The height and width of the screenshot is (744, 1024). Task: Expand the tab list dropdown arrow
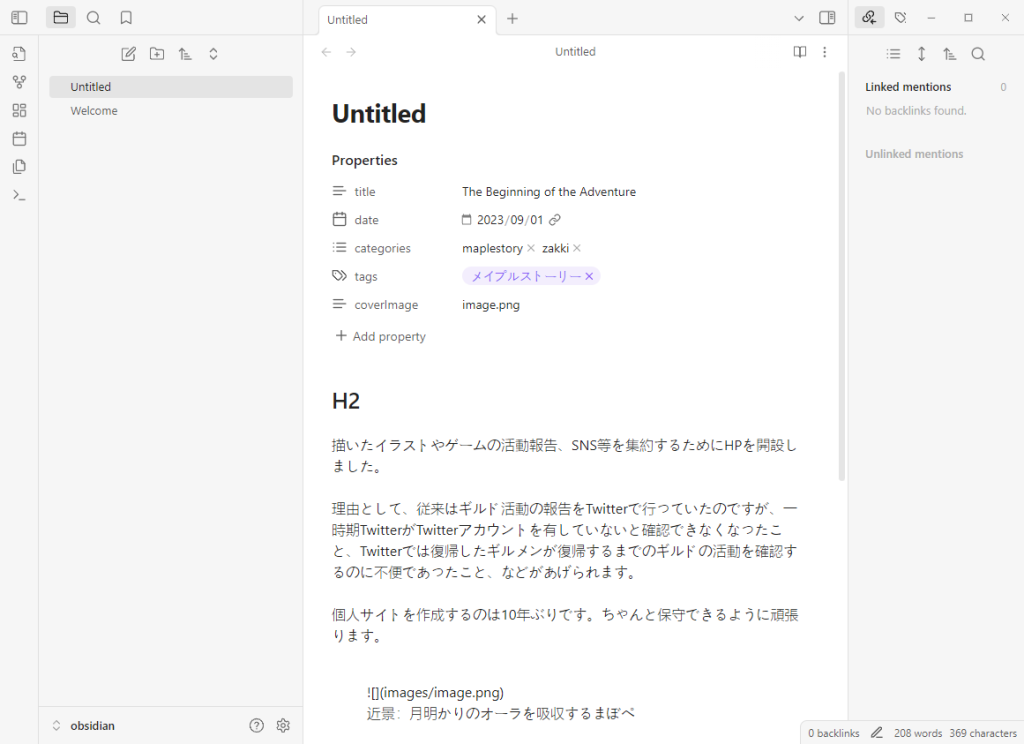[x=798, y=18]
